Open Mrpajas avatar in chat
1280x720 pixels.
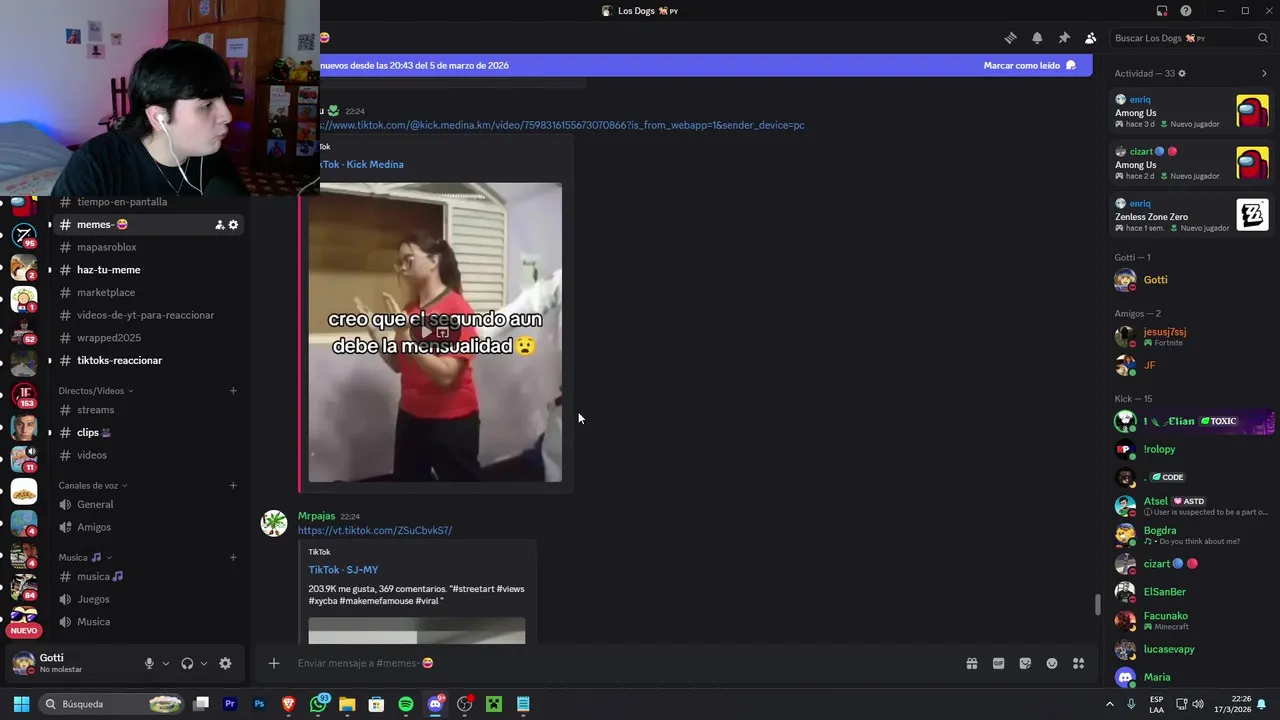pos(274,523)
